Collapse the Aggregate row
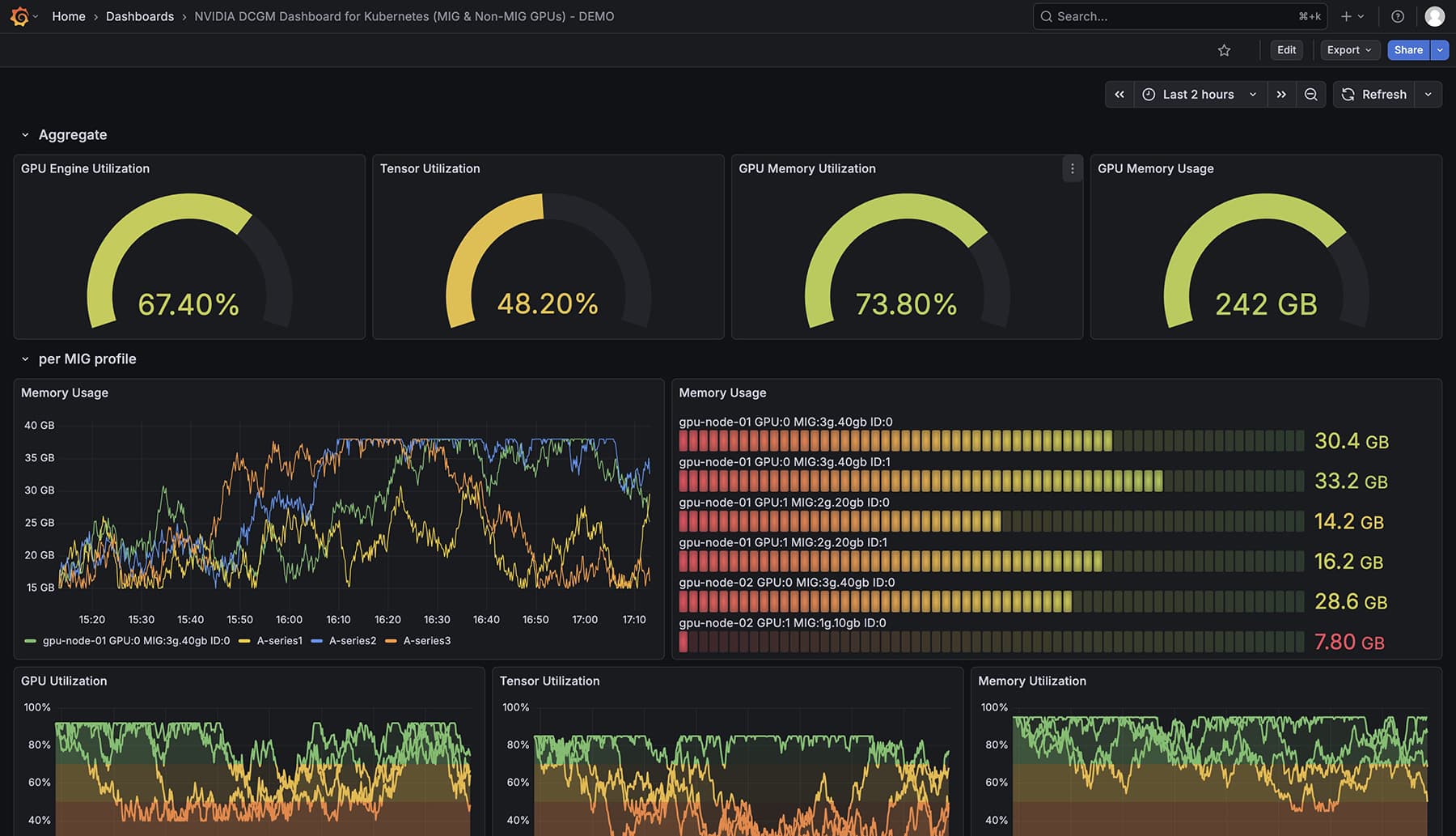 point(24,134)
